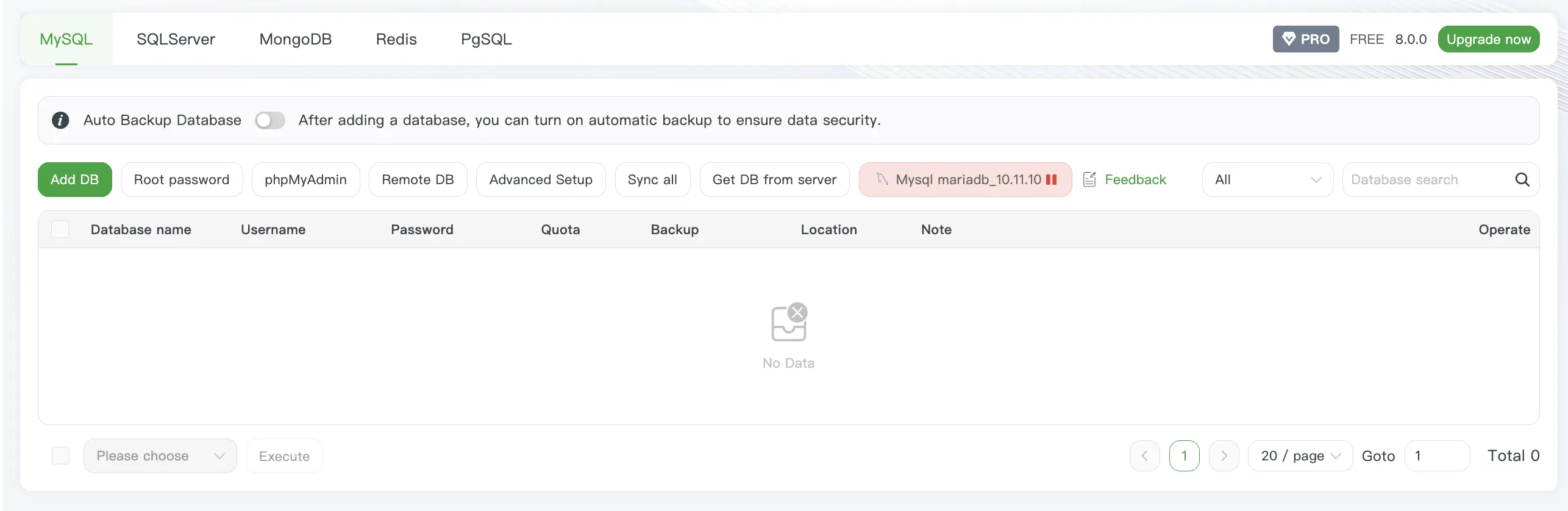Click the Operate column header

coord(1504,229)
